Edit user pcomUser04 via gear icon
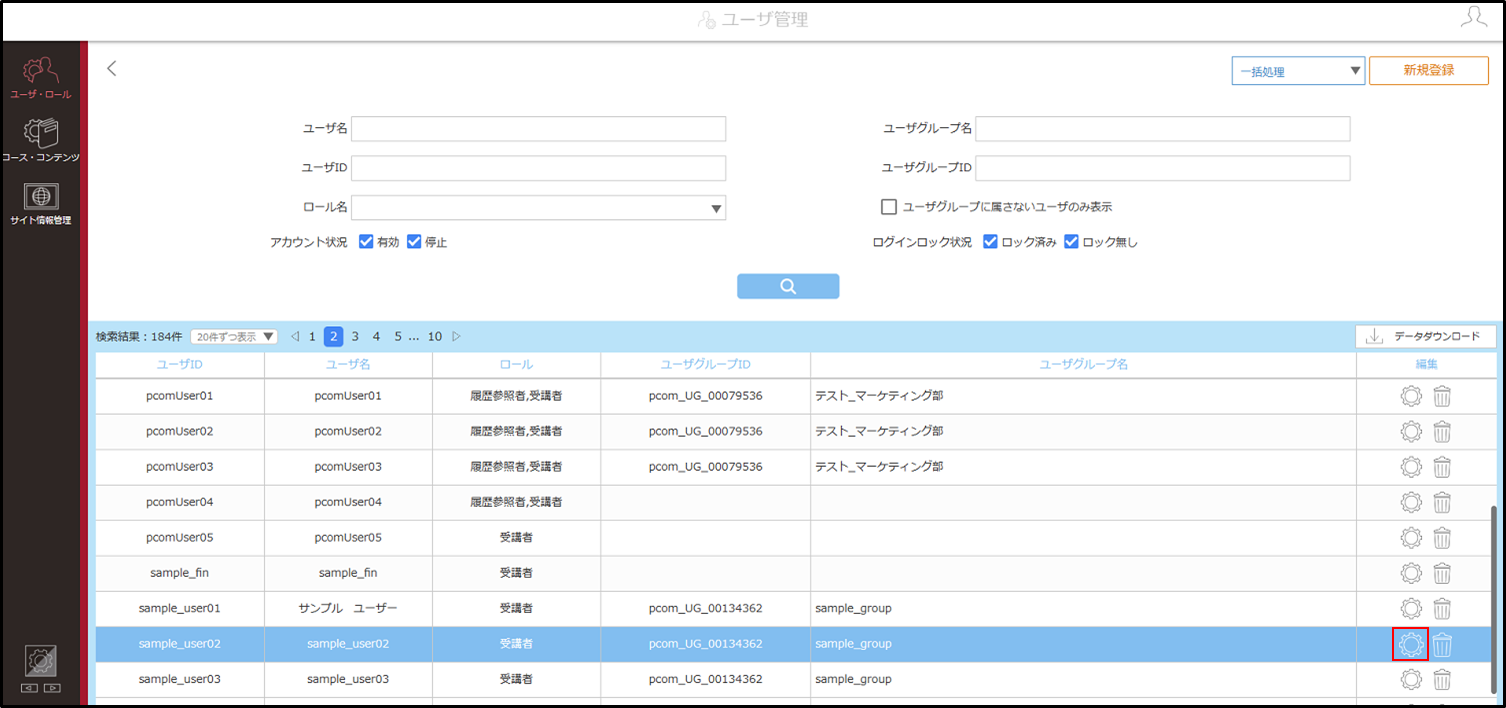 1410,502
